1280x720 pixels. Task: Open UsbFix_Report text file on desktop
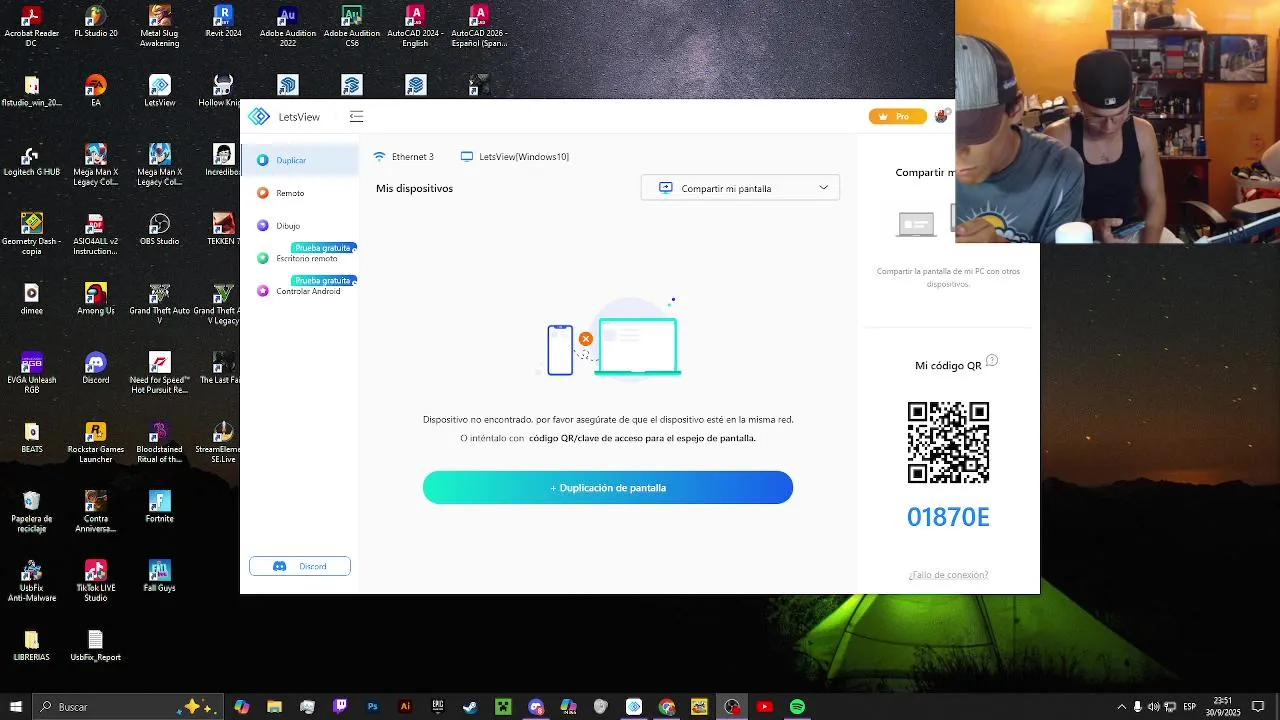tap(96, 647)
